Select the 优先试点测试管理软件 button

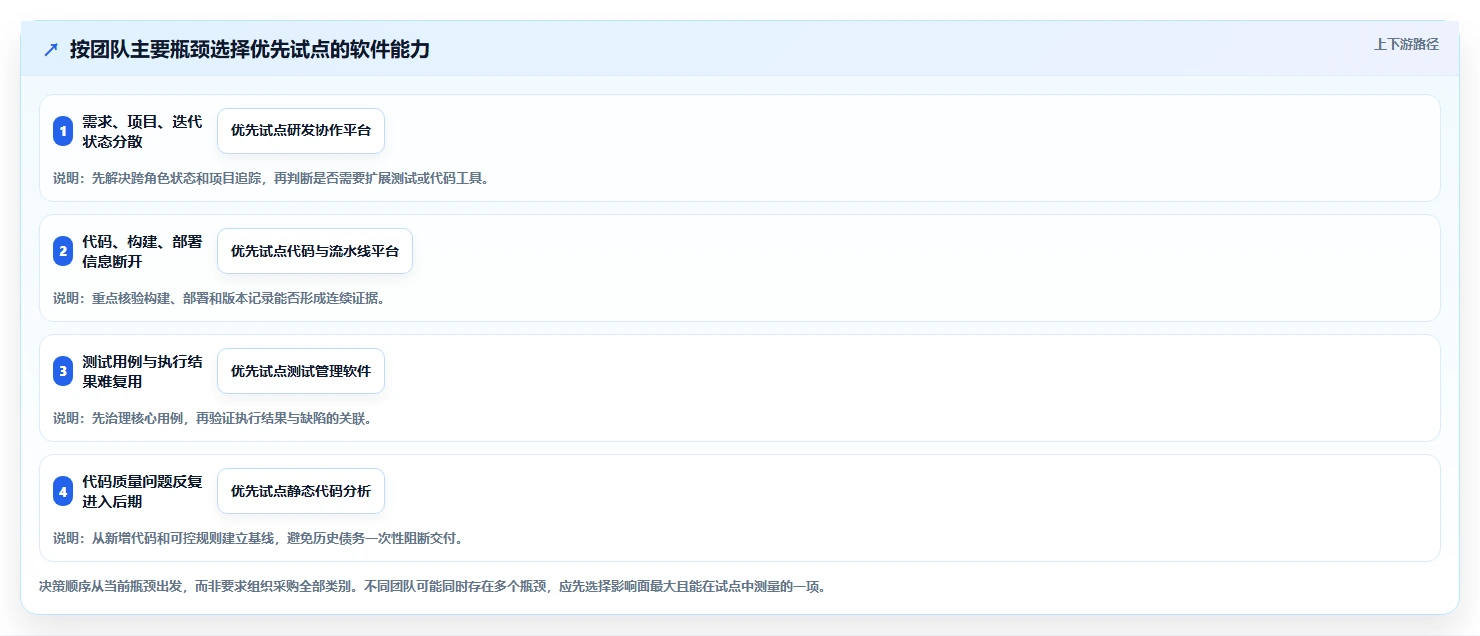click(x=301, y=371)
